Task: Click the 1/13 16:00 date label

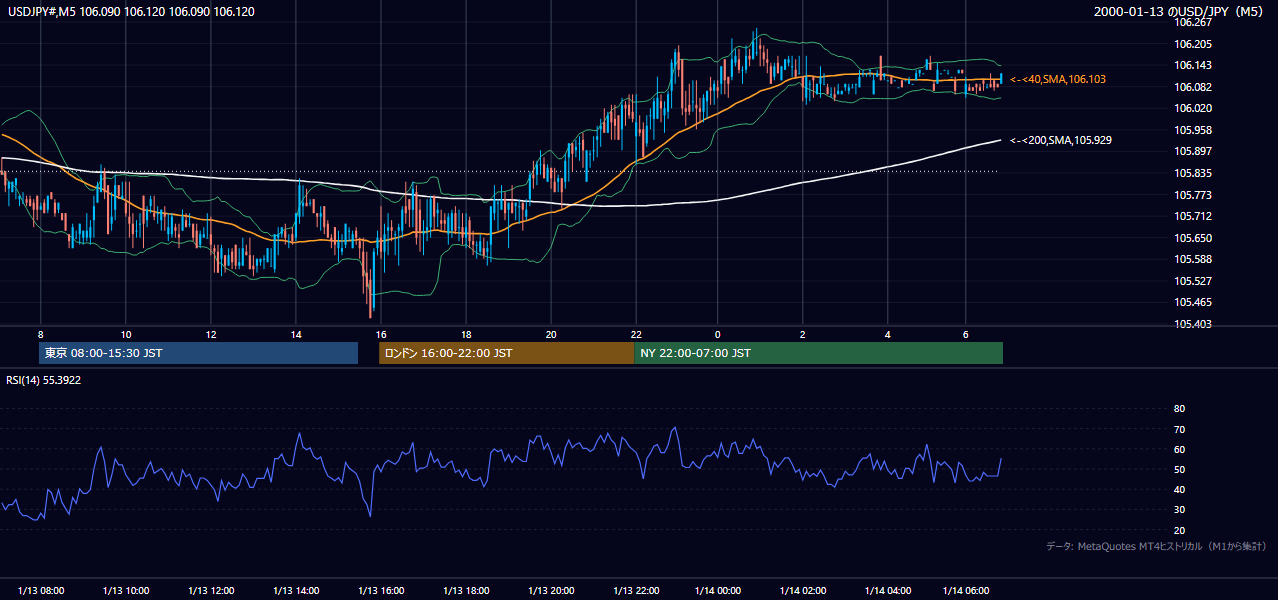Action: click(x=380, y=591)
